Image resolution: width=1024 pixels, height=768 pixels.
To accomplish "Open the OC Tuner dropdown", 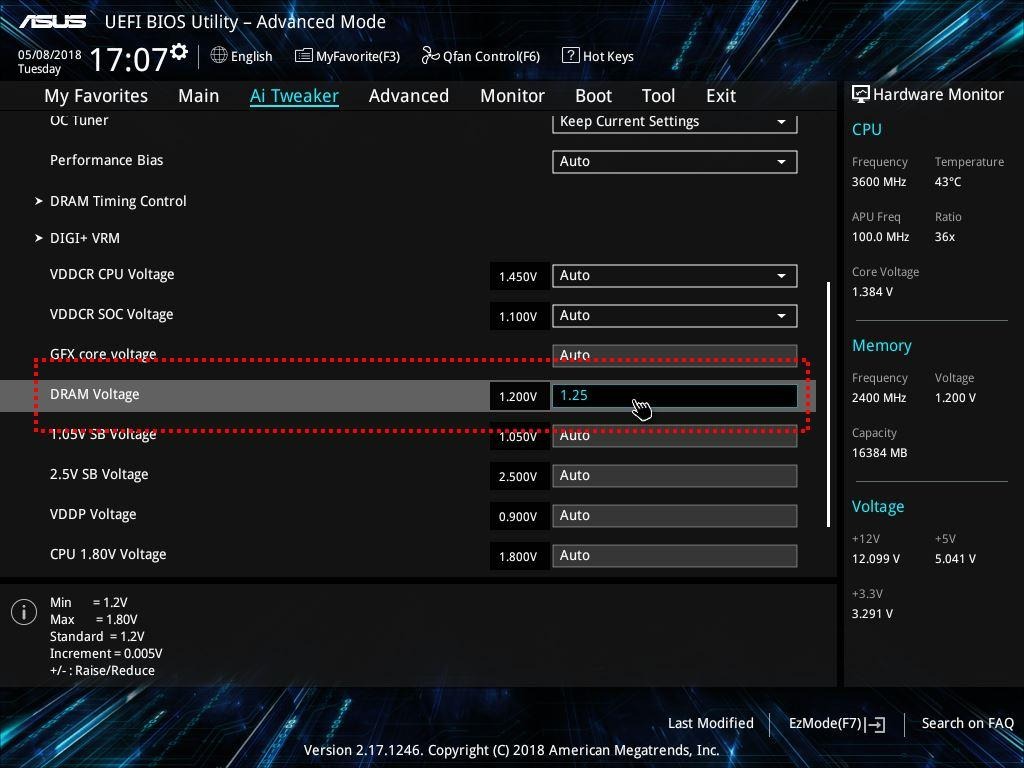I will 674,121.
